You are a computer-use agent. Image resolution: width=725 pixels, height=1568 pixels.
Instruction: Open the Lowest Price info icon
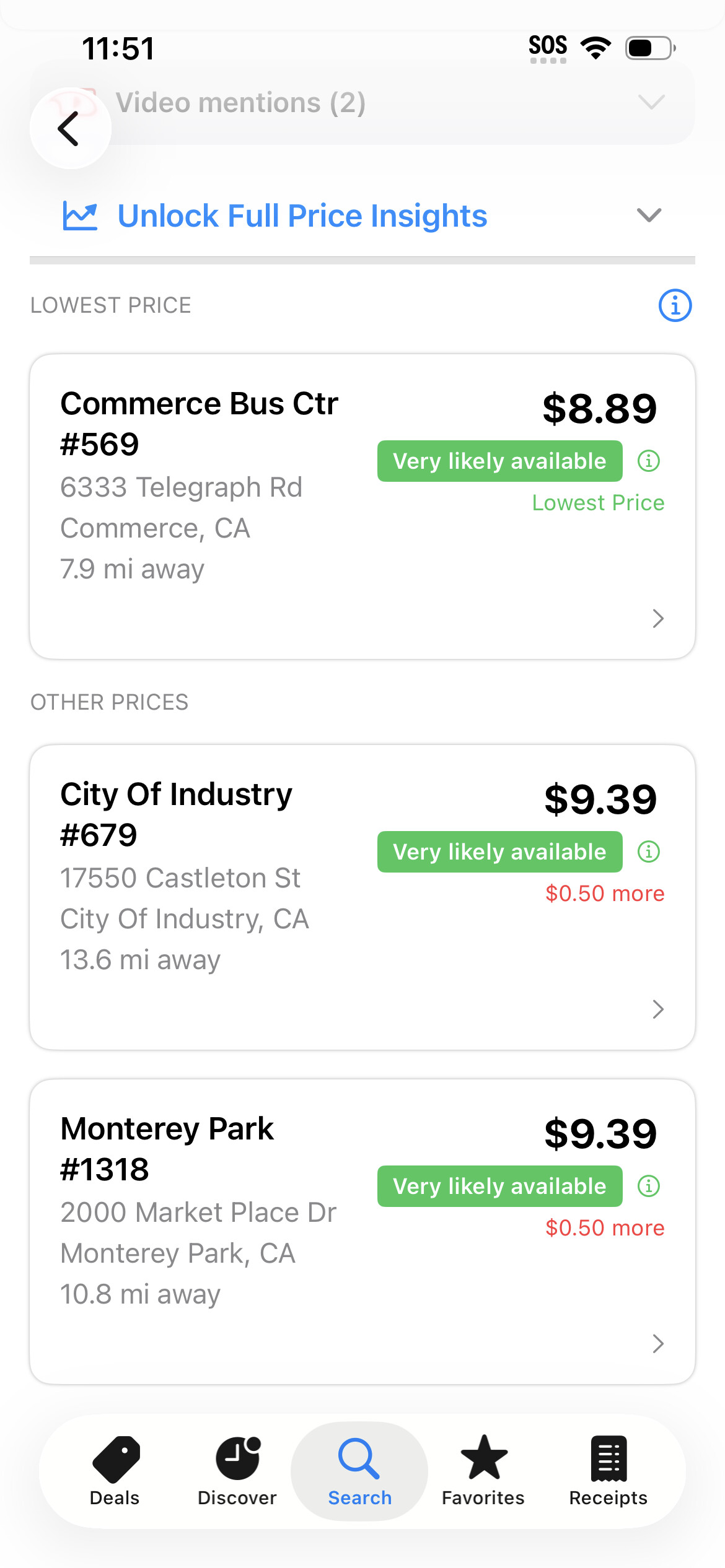pyautogui.click(x=675, y=305)
